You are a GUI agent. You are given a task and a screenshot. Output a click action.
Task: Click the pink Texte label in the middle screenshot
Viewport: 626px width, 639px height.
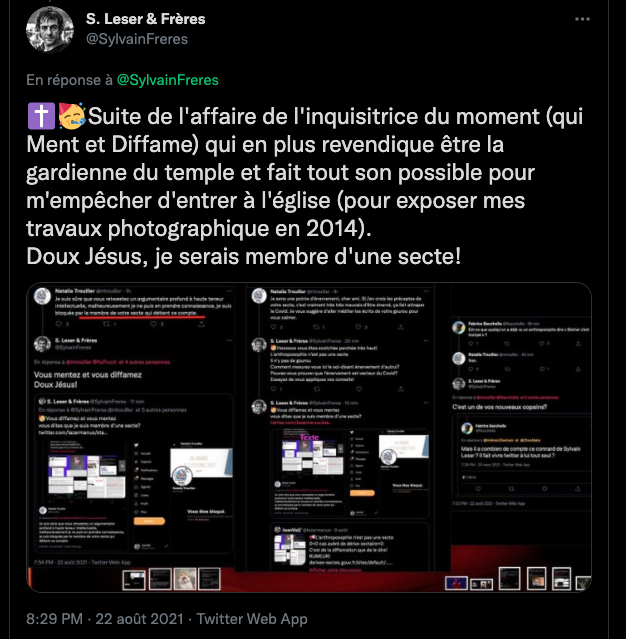(310, 437)
